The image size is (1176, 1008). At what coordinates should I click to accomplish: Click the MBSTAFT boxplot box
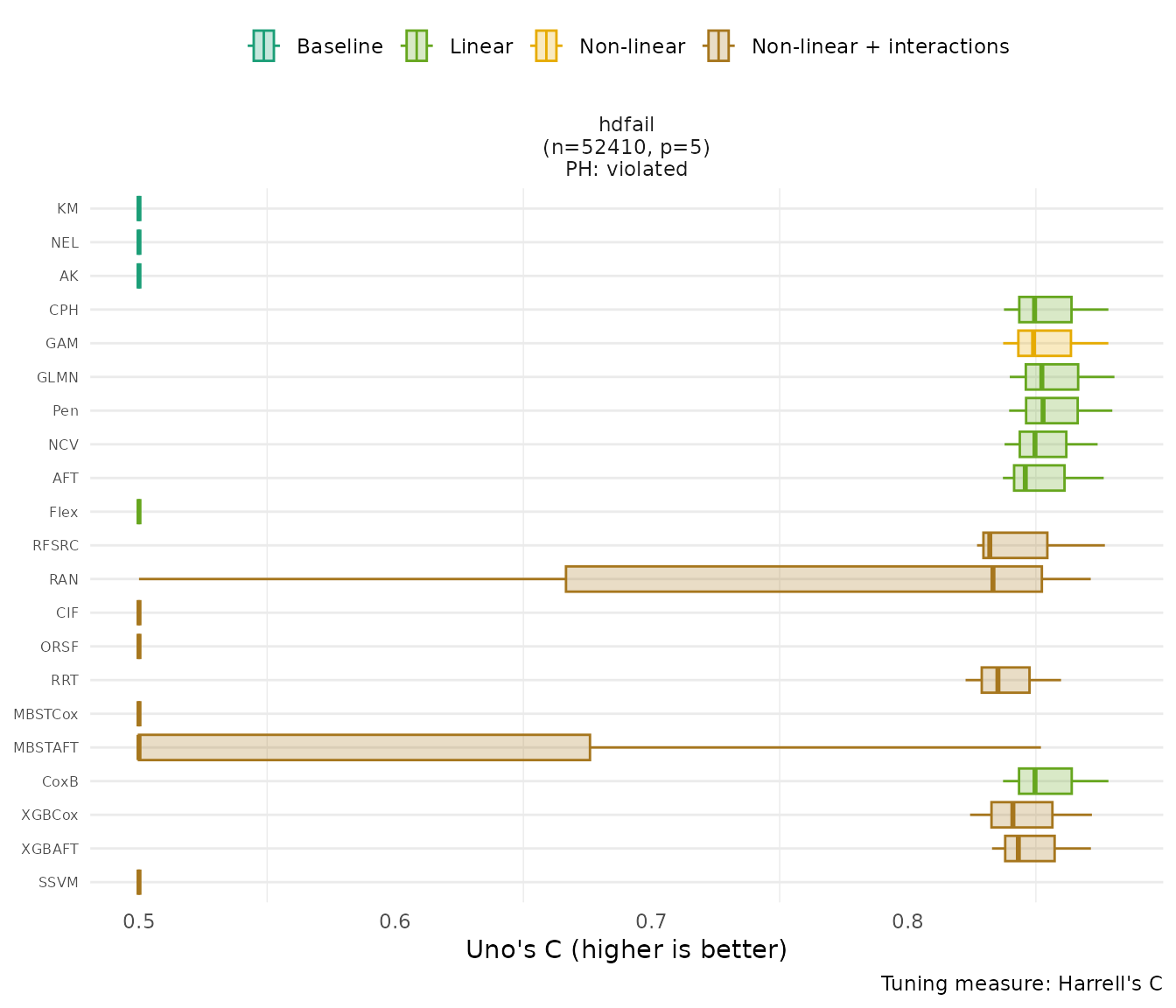[x=364, y=747]
